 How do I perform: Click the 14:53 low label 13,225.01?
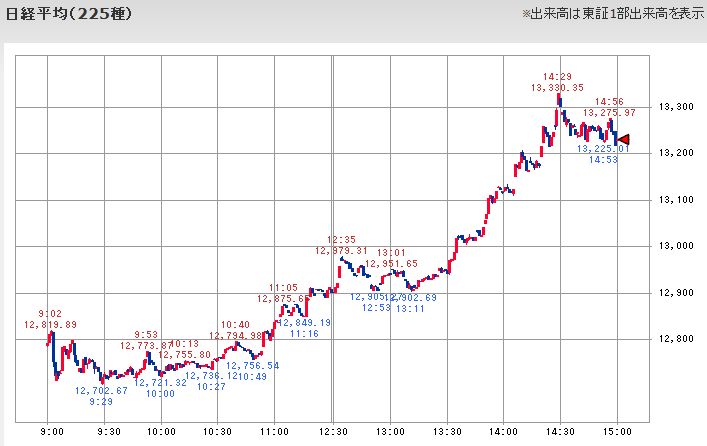(x=603, y=148)
